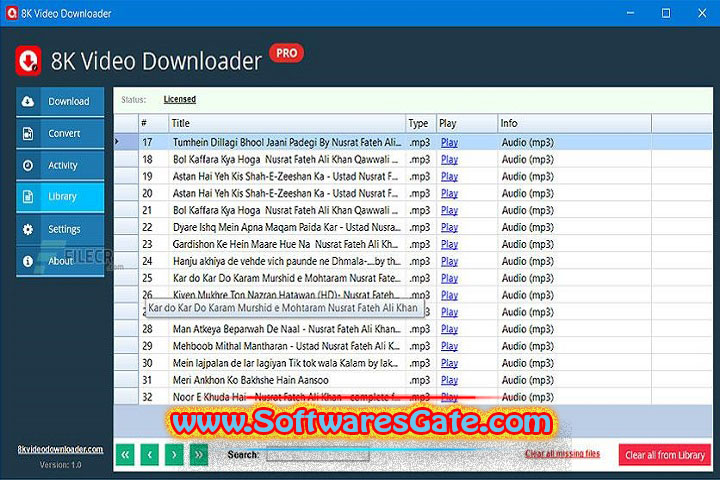The width and height of the screenshot is (720, 480).
Task: Click the Library document icon in sidebar
Action: (28, 196)
